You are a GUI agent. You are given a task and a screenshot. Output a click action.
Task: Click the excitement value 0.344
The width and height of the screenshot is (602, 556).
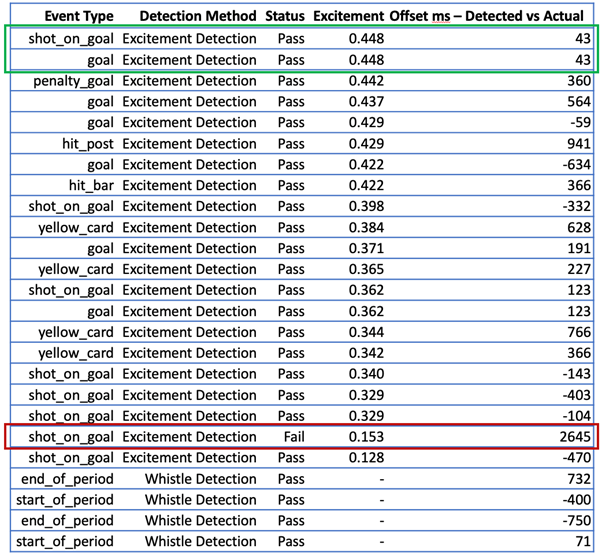pyautogui.click(x=366, y=332)
